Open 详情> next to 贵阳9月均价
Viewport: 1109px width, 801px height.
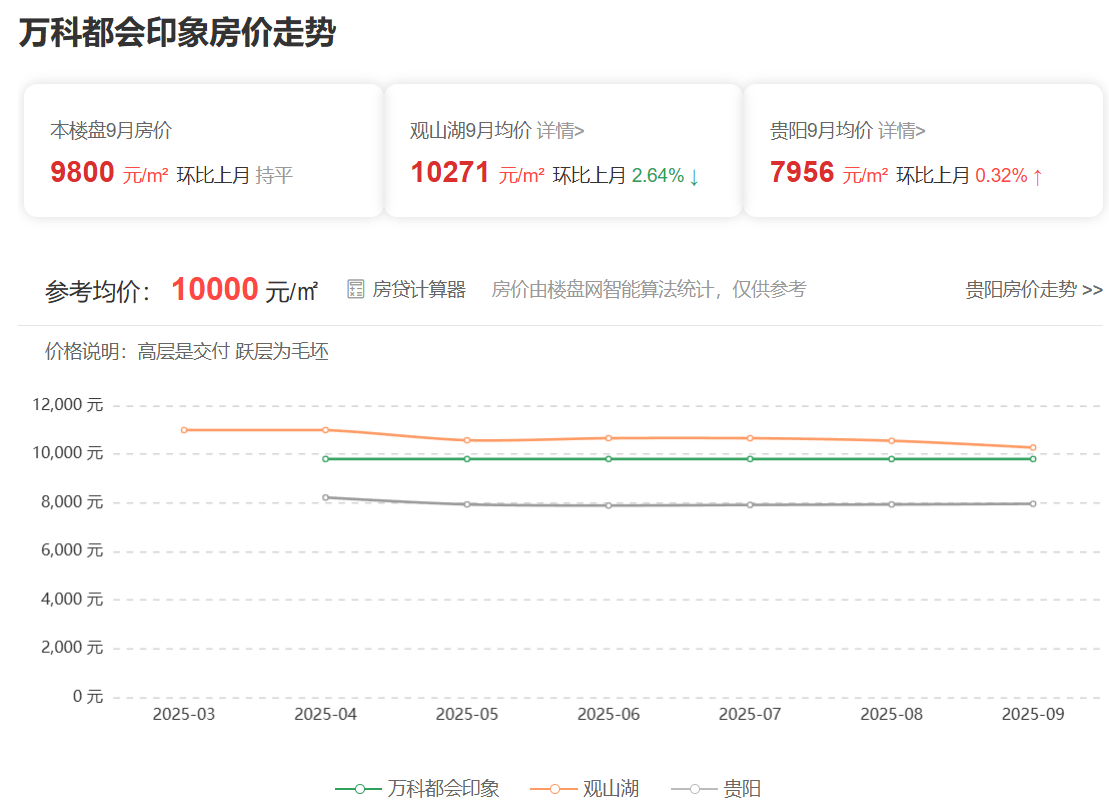click(901, 130)
